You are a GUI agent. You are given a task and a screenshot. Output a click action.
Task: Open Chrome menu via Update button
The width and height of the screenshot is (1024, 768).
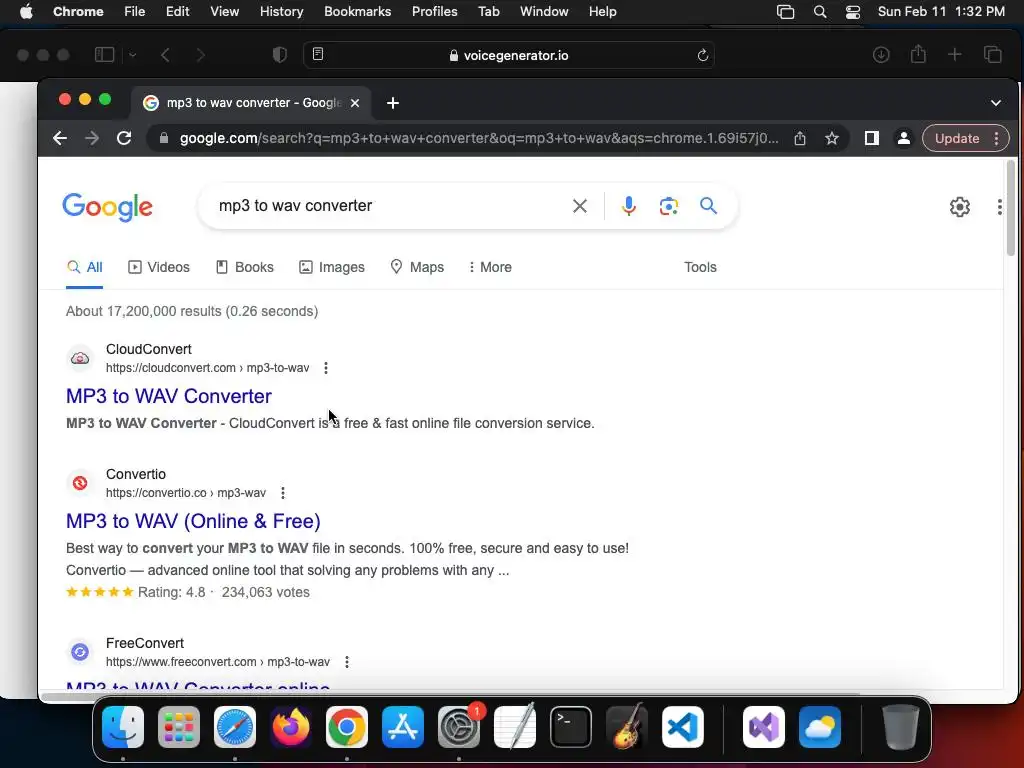point(966,138)
